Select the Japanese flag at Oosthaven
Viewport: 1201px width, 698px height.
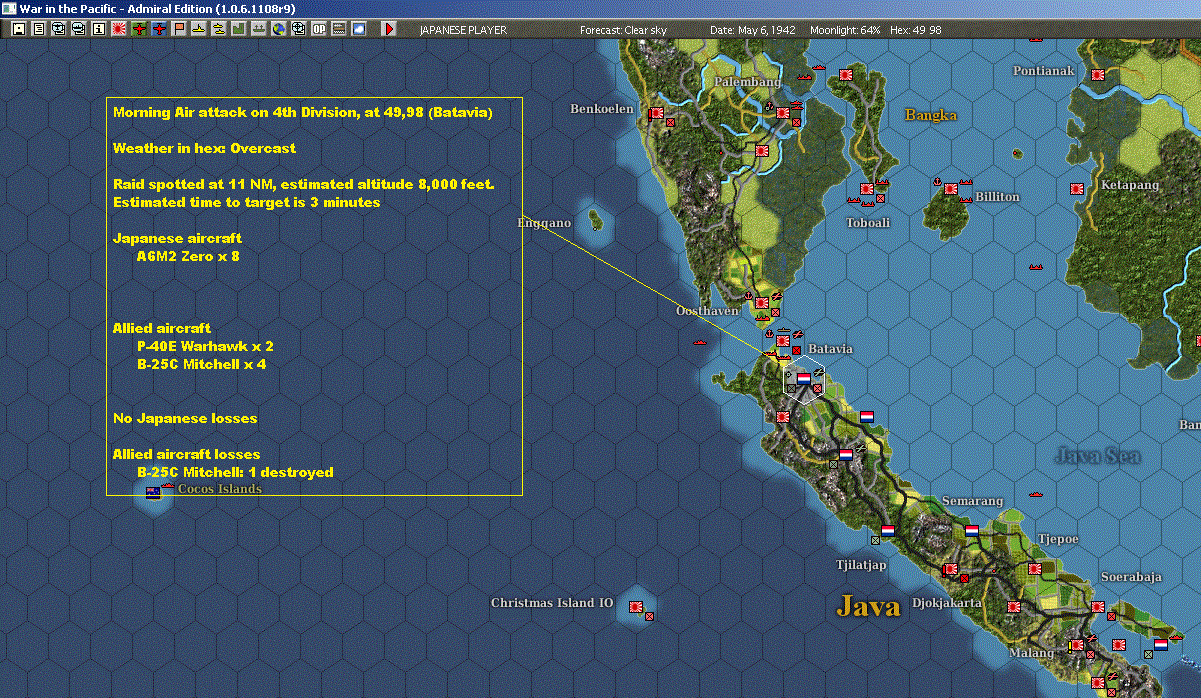pyautogui.click(x=761, y=302)
